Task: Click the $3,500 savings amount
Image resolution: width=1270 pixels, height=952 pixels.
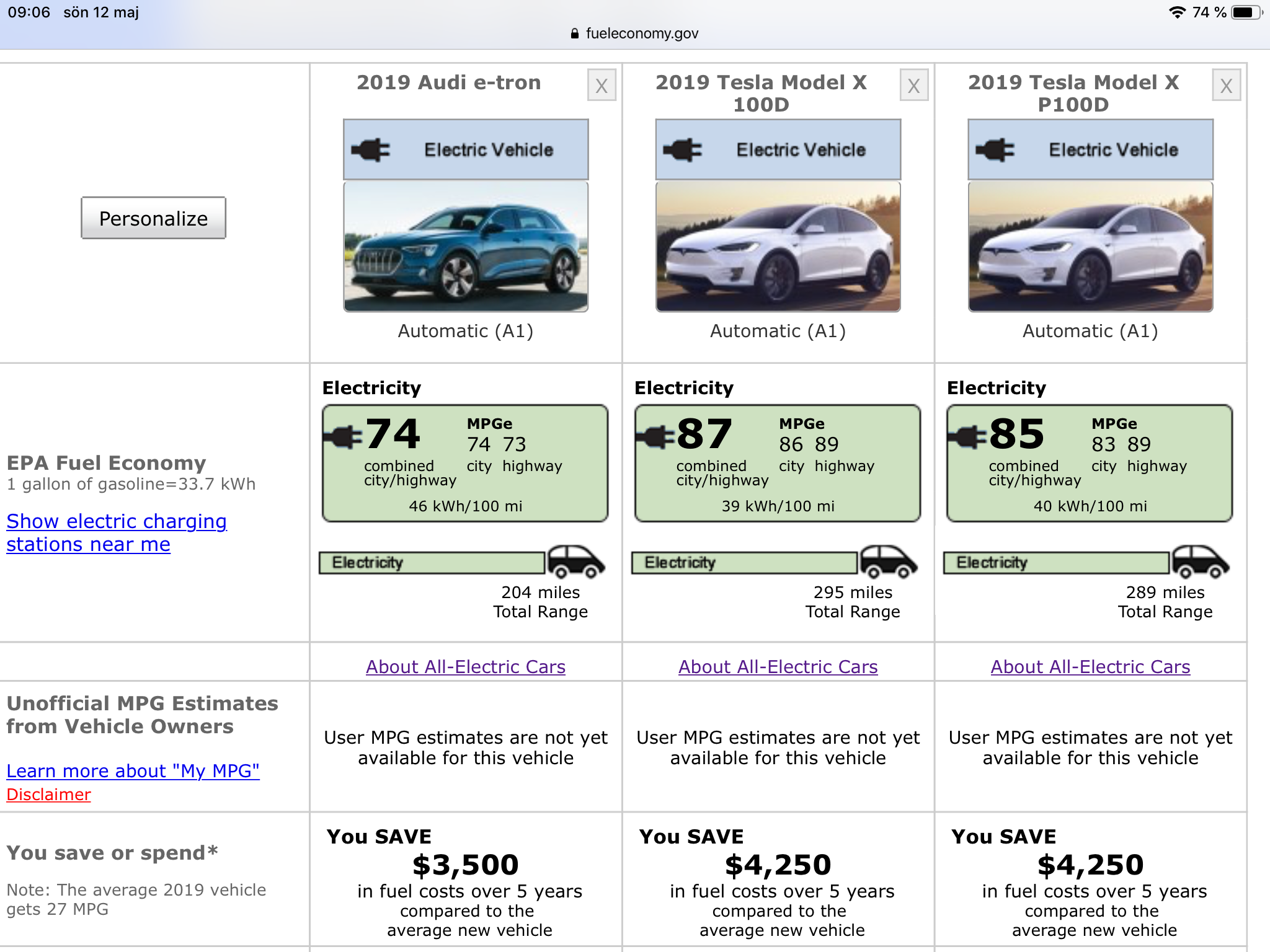Action: 466,865
